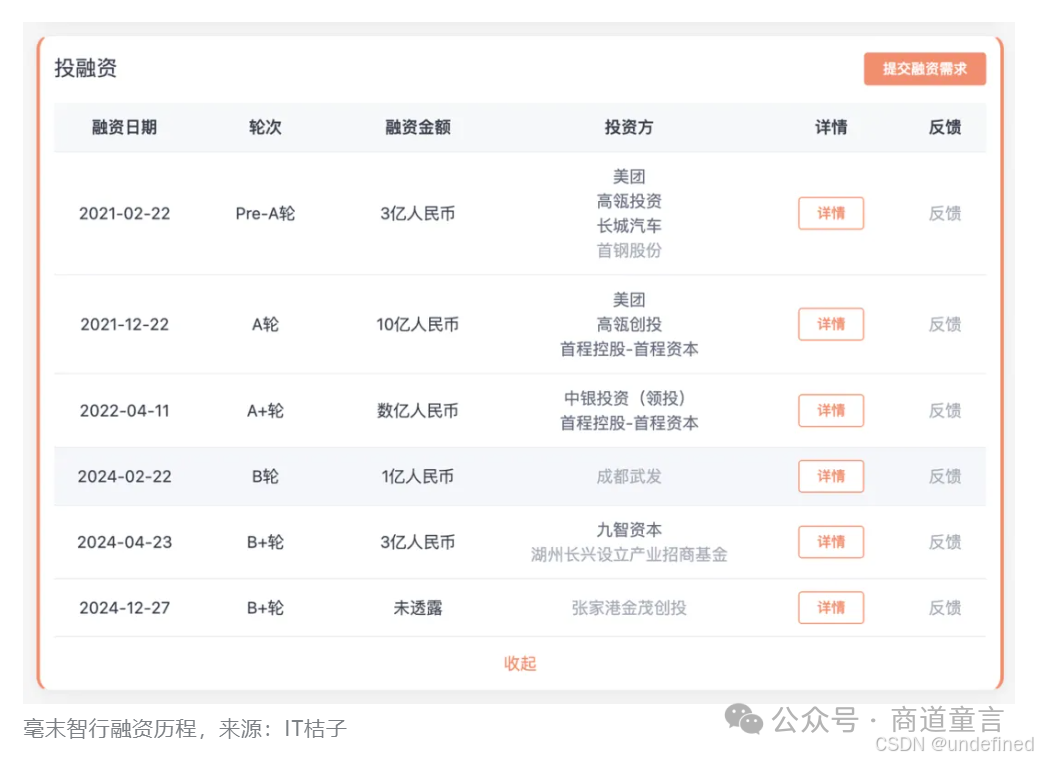Viewport: 1038px width, 762px height.
Task: Click the 融资日期 column header
Action: 124,127
